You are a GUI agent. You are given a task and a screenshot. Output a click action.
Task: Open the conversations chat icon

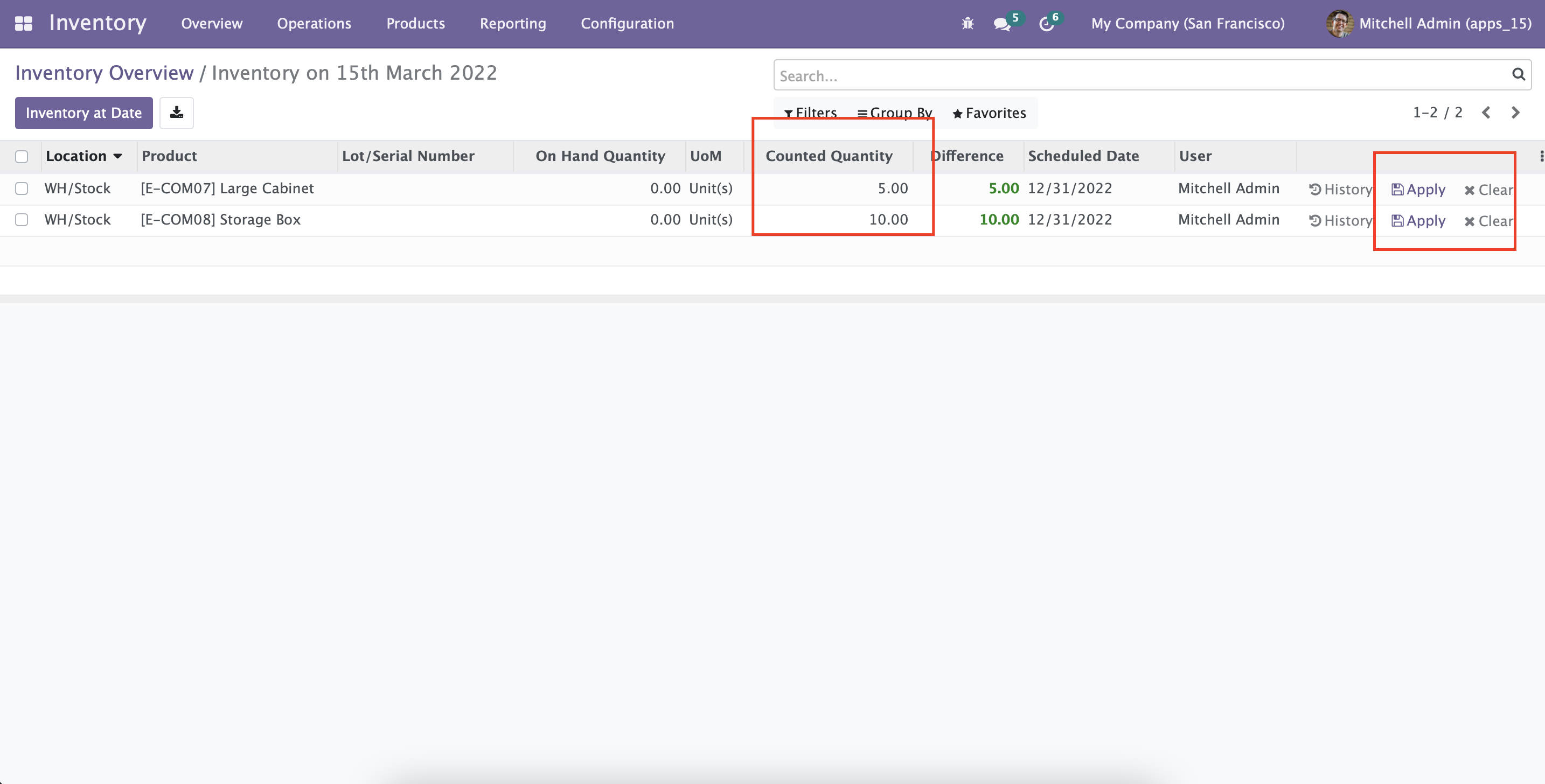coord(1001,24)
